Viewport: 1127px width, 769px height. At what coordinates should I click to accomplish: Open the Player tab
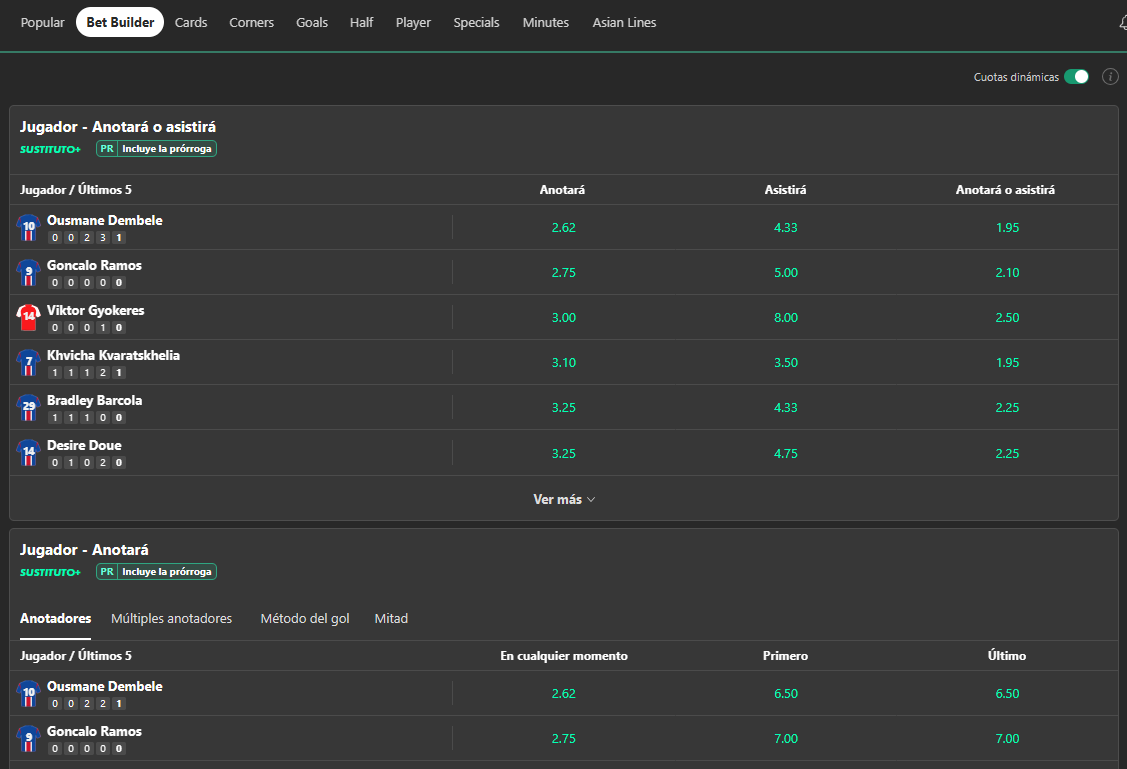click(x=413, y=22)
